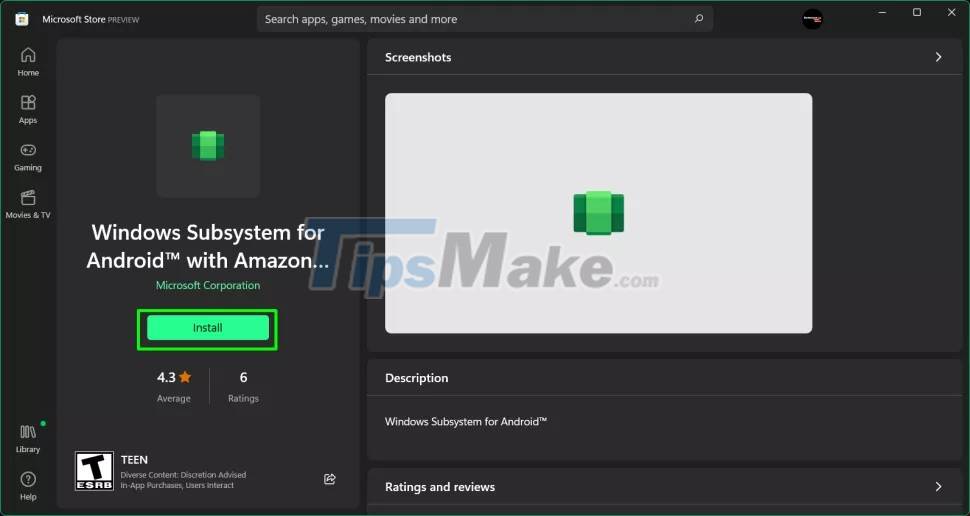Image resolution: width=970 pixels, height=516 pixels.
Task: Open the Library in sidebar
Action: point(28,439)
